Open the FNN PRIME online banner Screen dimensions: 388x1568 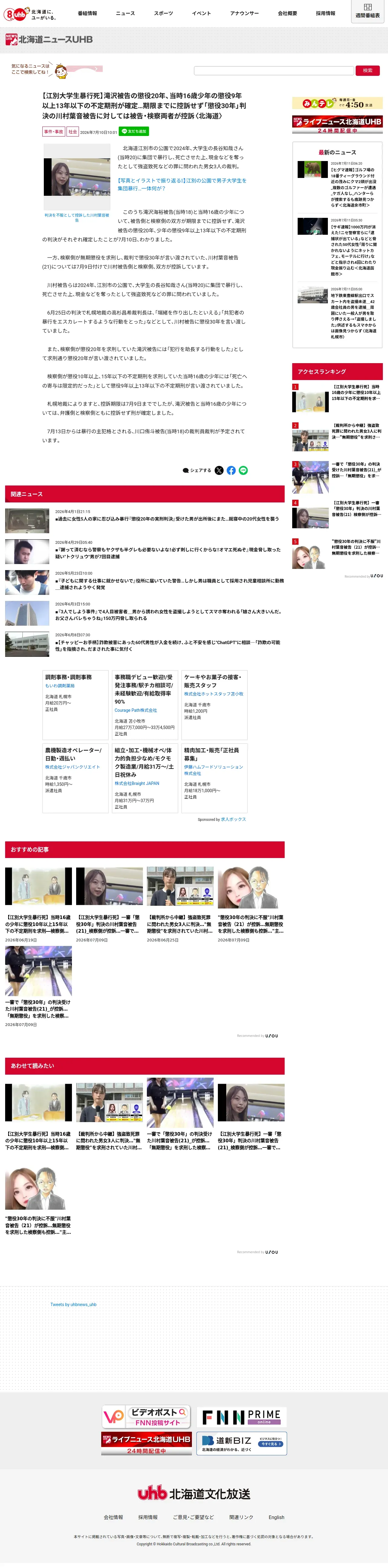pos(241,1417)
